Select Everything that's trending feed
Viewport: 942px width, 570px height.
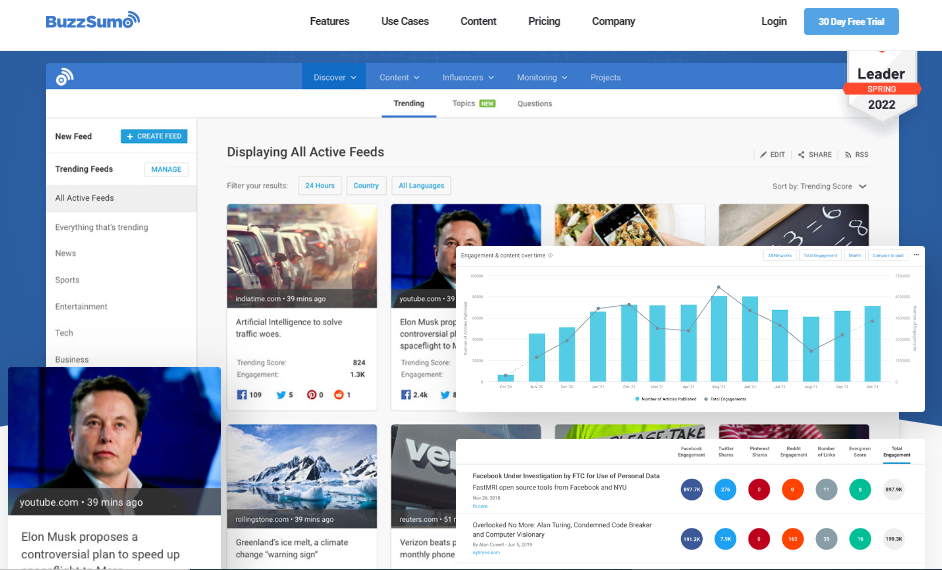pos(102,227)
